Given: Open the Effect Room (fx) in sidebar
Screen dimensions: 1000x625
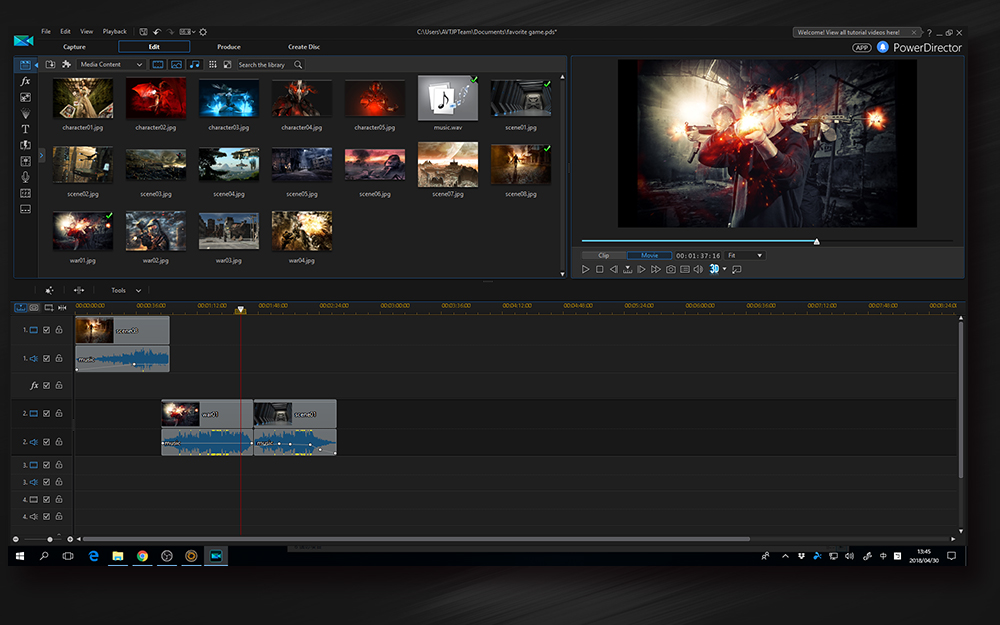Looking at the screenshot, I should pyautogui.click(x=25, y=81).
